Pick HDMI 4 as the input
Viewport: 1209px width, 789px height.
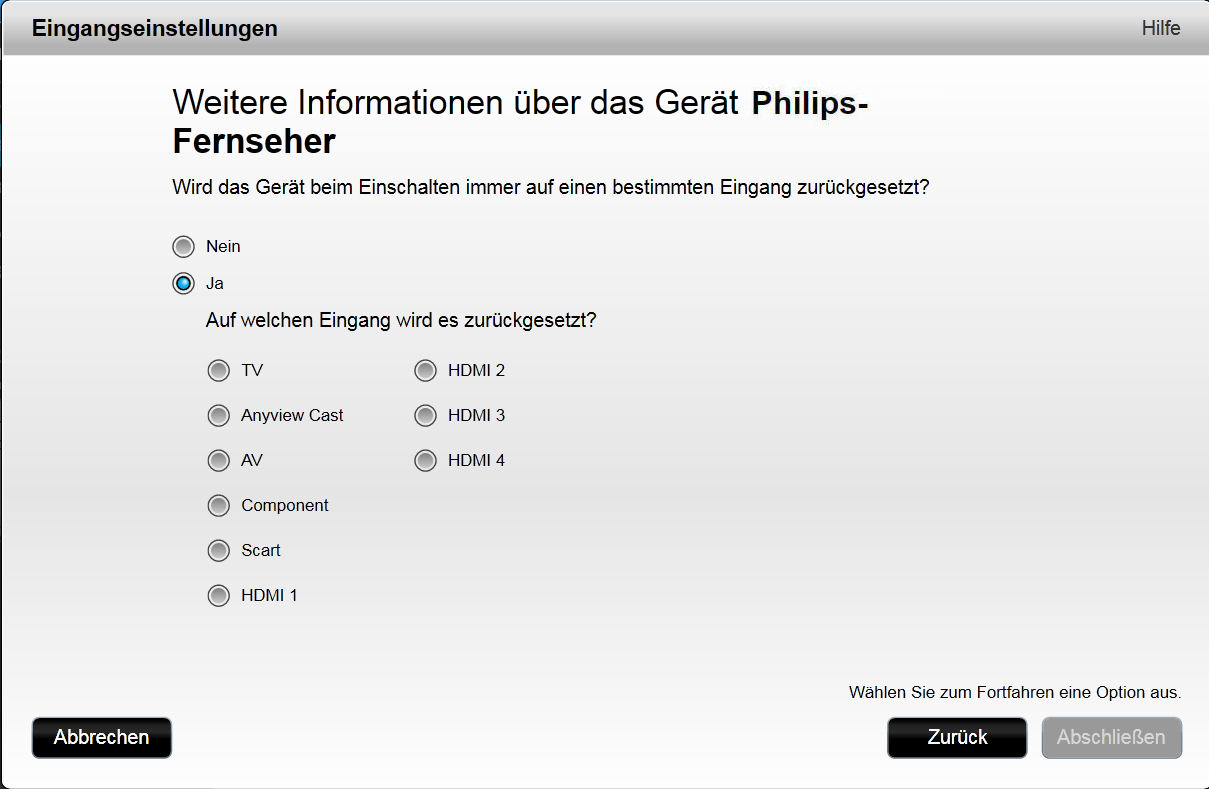[425, 460]
